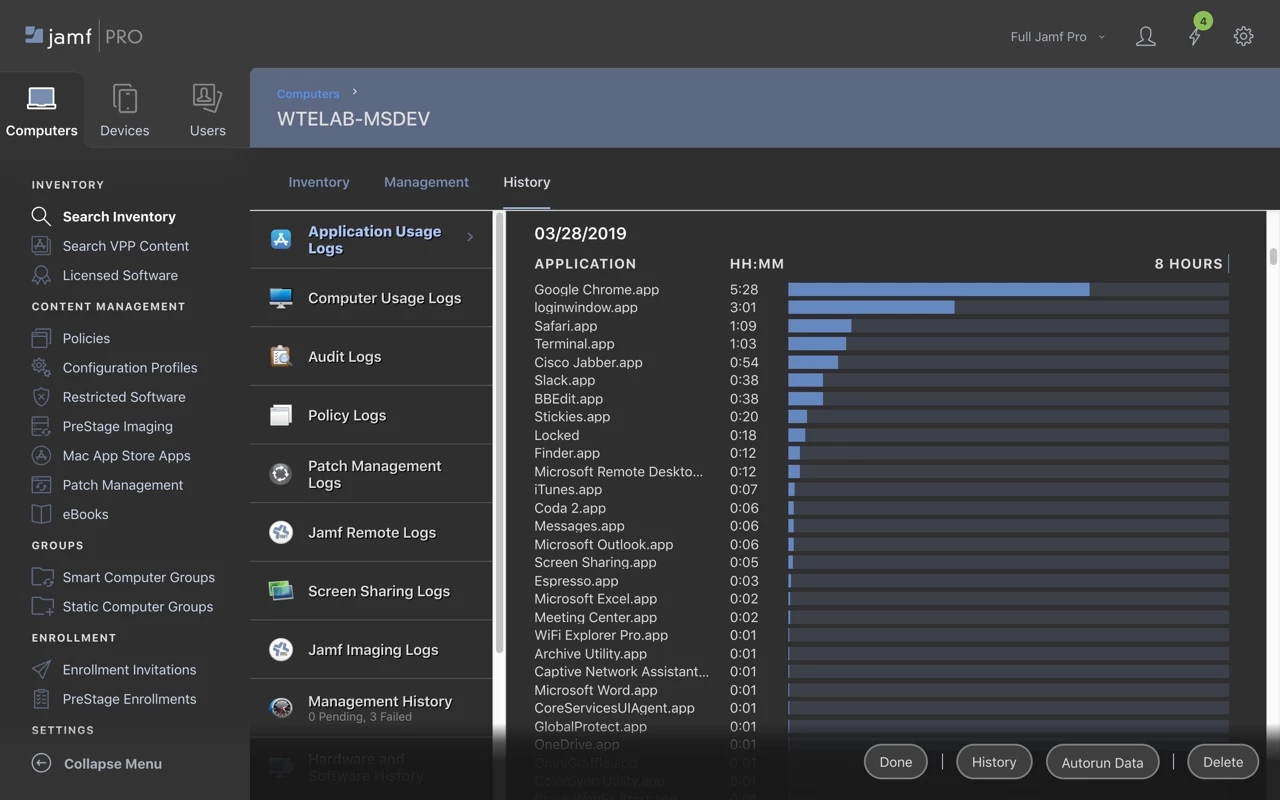The width and height of the screenshot is (1280, 800).
Task: Open the Users section icon
Action: (x=207, y=98)
